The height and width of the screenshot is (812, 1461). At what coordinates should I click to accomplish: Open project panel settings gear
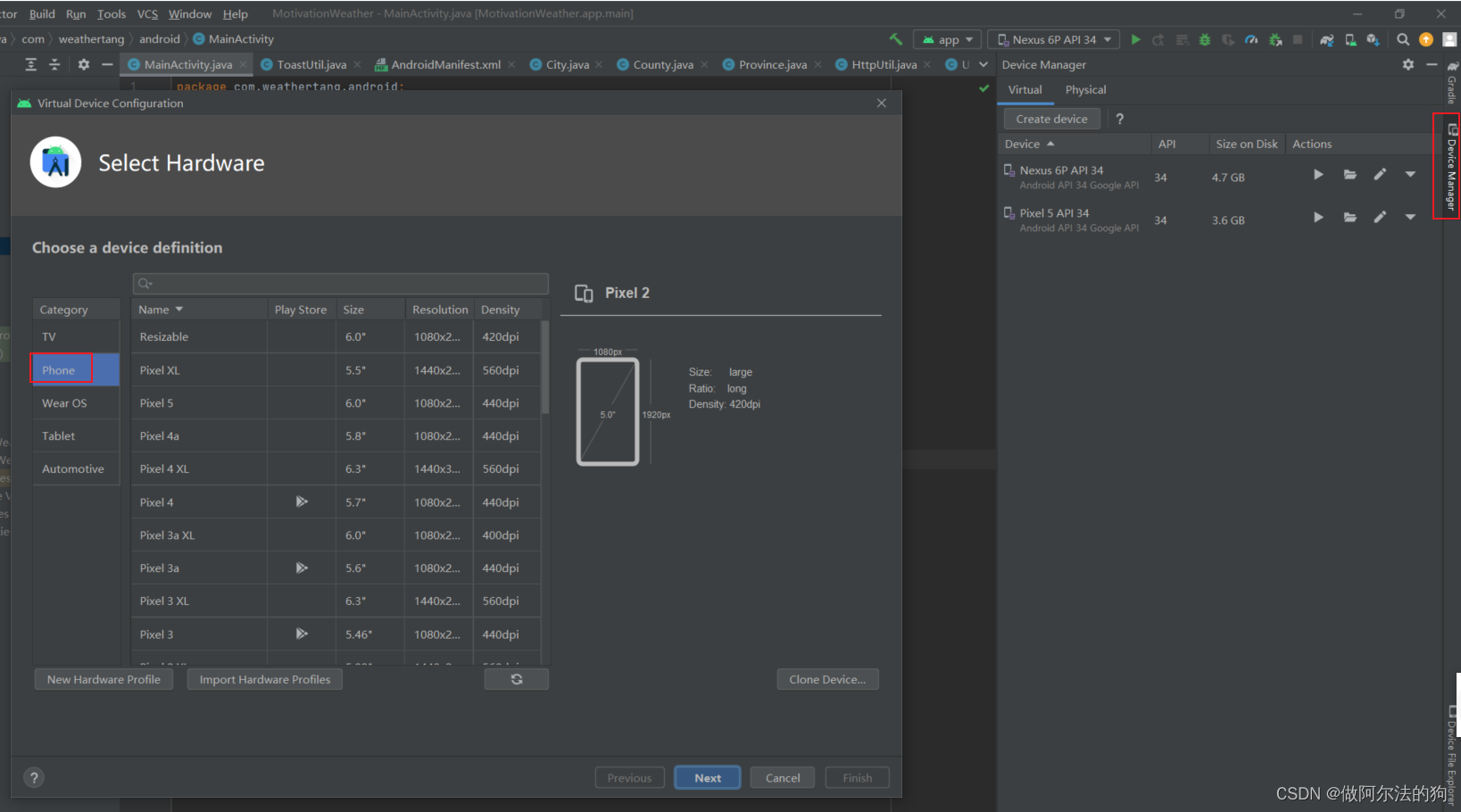84,64
